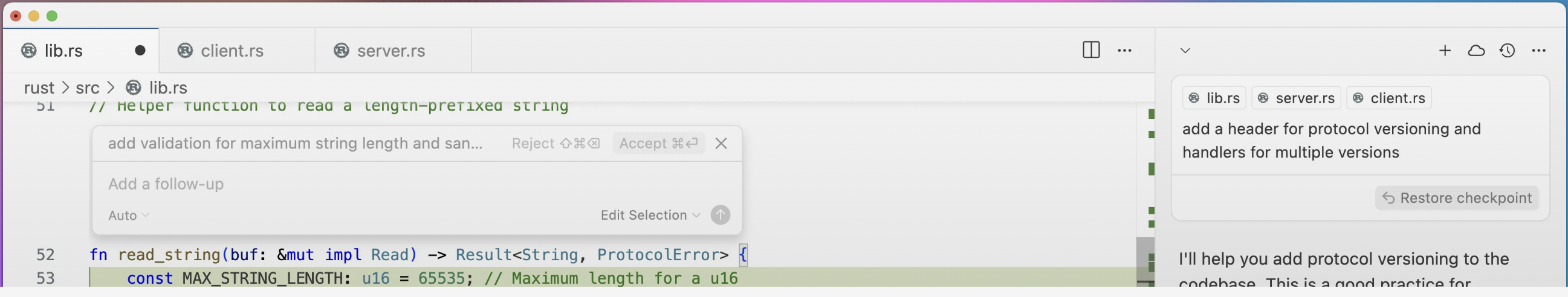Submit follow-up with arrow send button
This screenshot has height=297, width=1568.
(x=720, y=215)
